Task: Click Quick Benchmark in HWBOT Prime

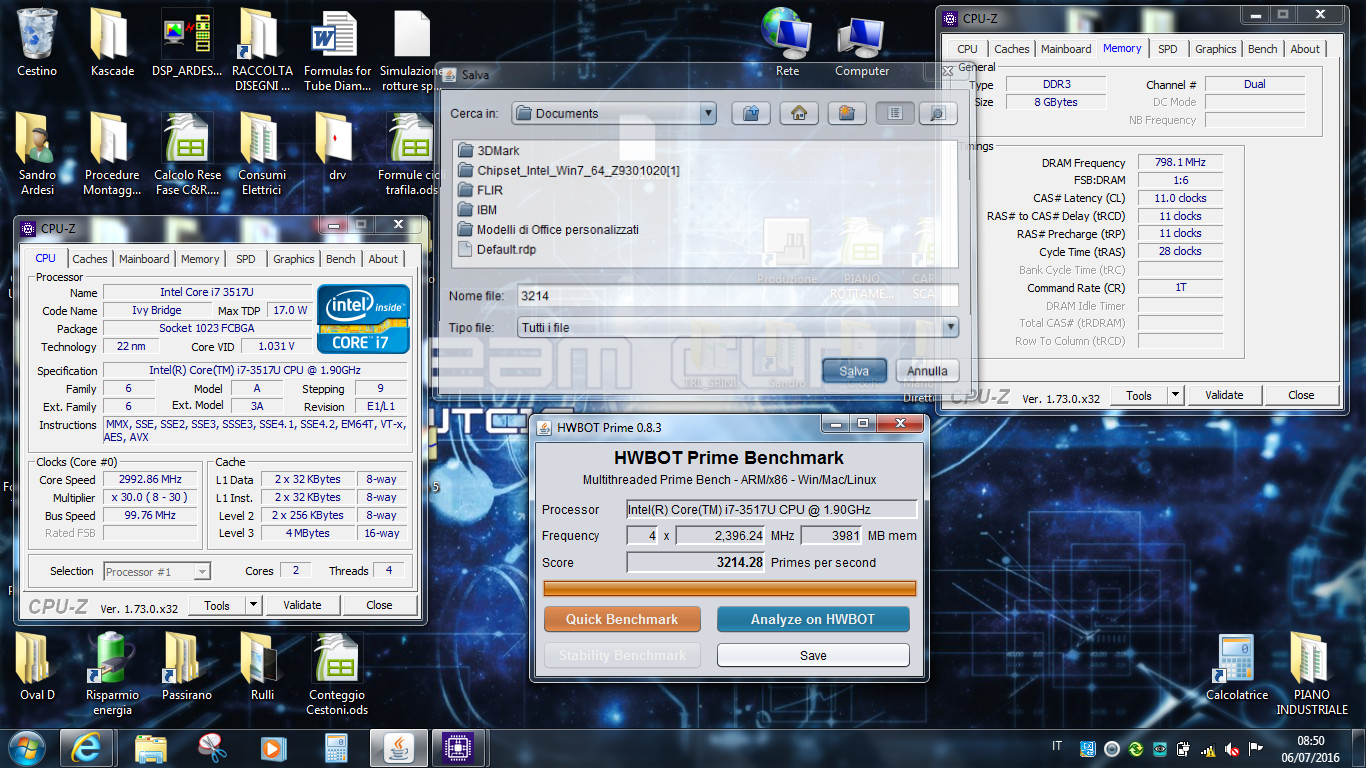Action: pos(622,619)
